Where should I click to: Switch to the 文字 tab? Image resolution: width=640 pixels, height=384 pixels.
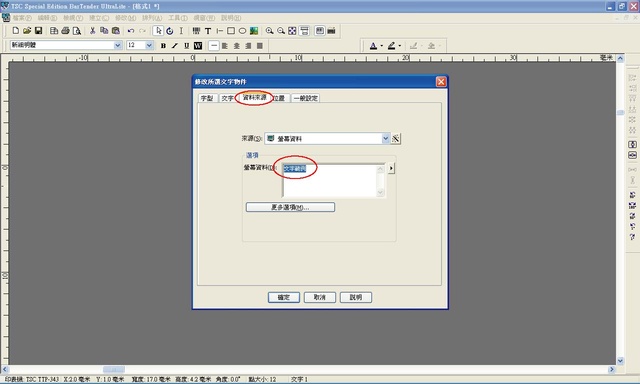[227, 98]
